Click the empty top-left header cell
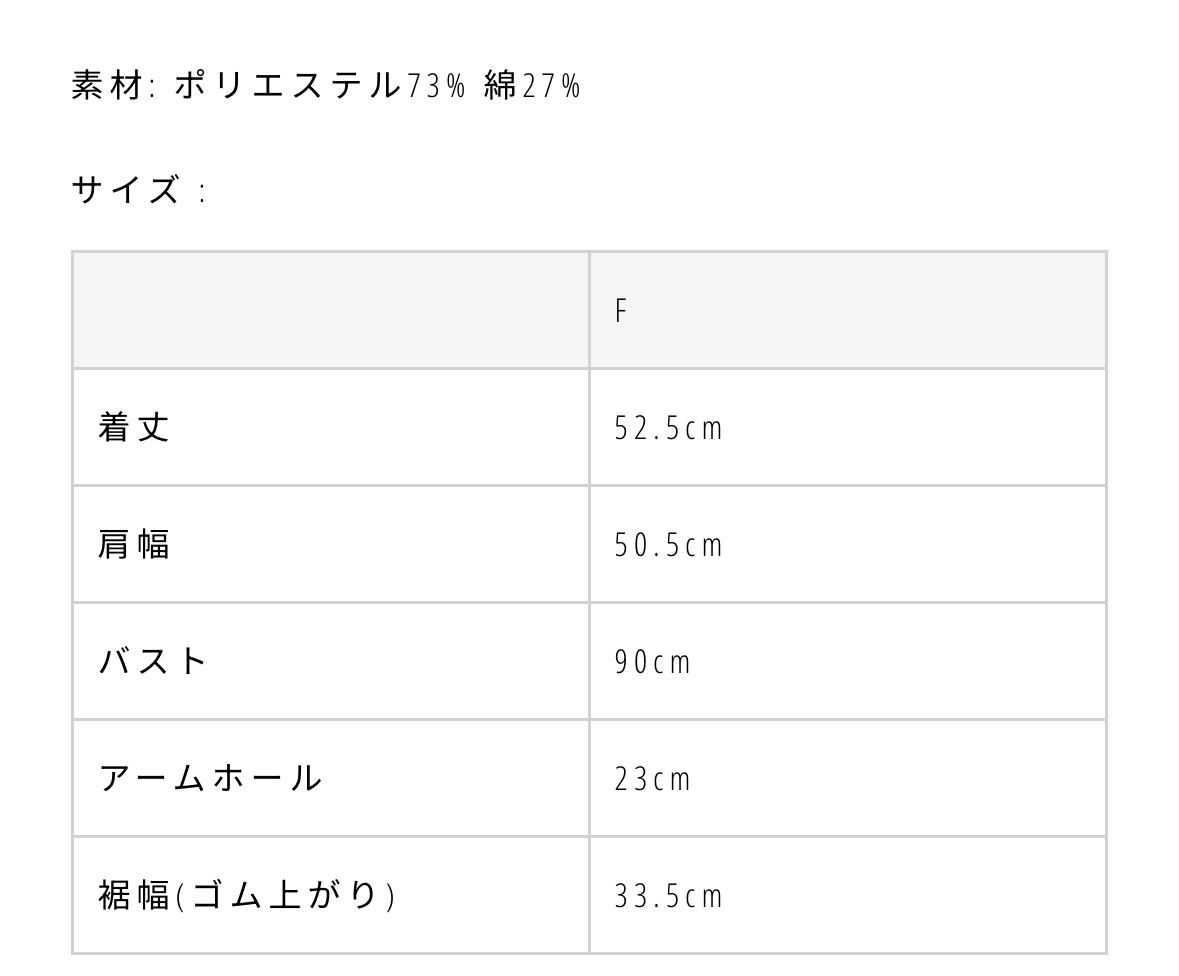The width and height of the screenshot is (1179, 976). coord(330,310)
